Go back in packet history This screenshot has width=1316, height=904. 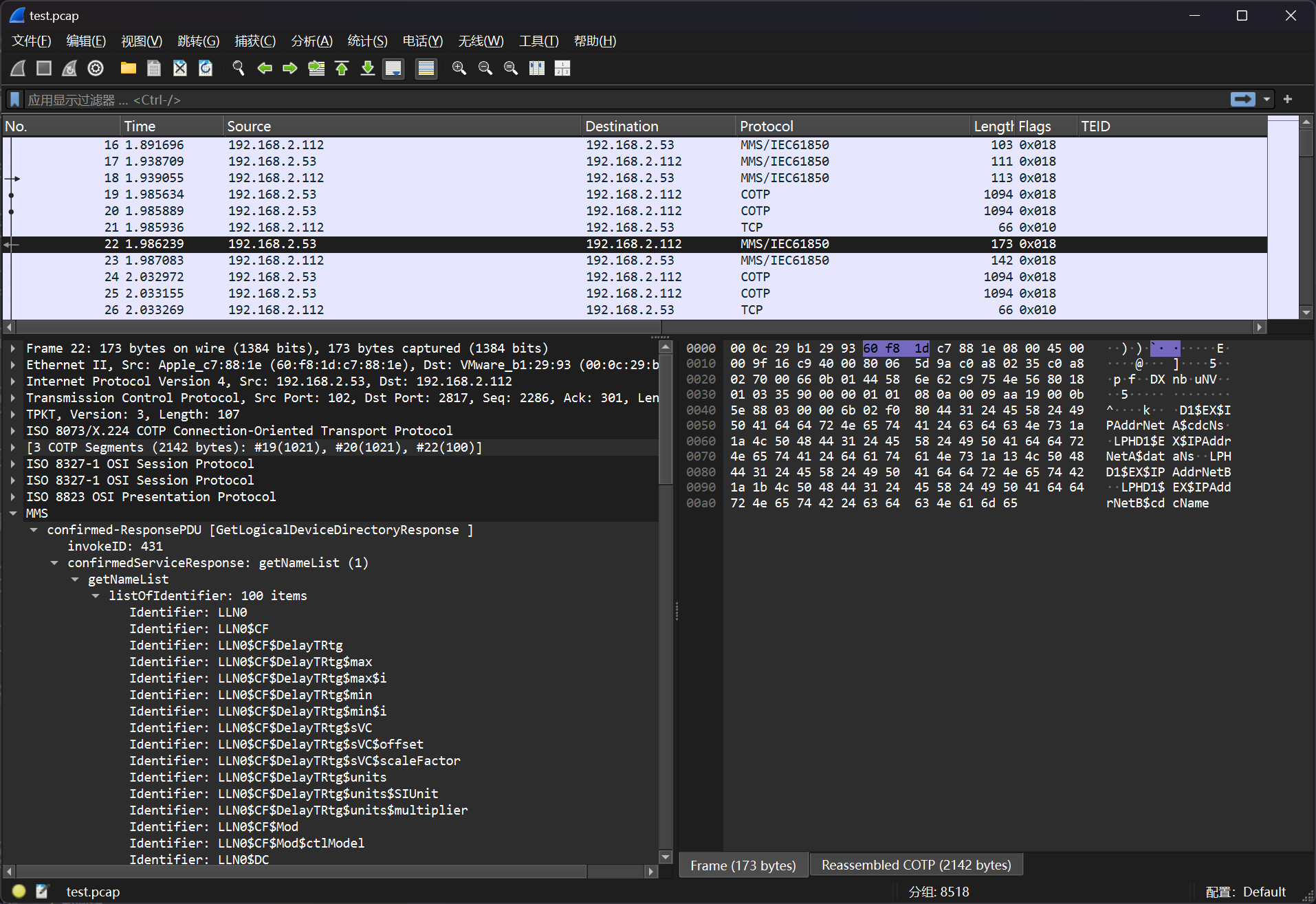pos(265,68)
